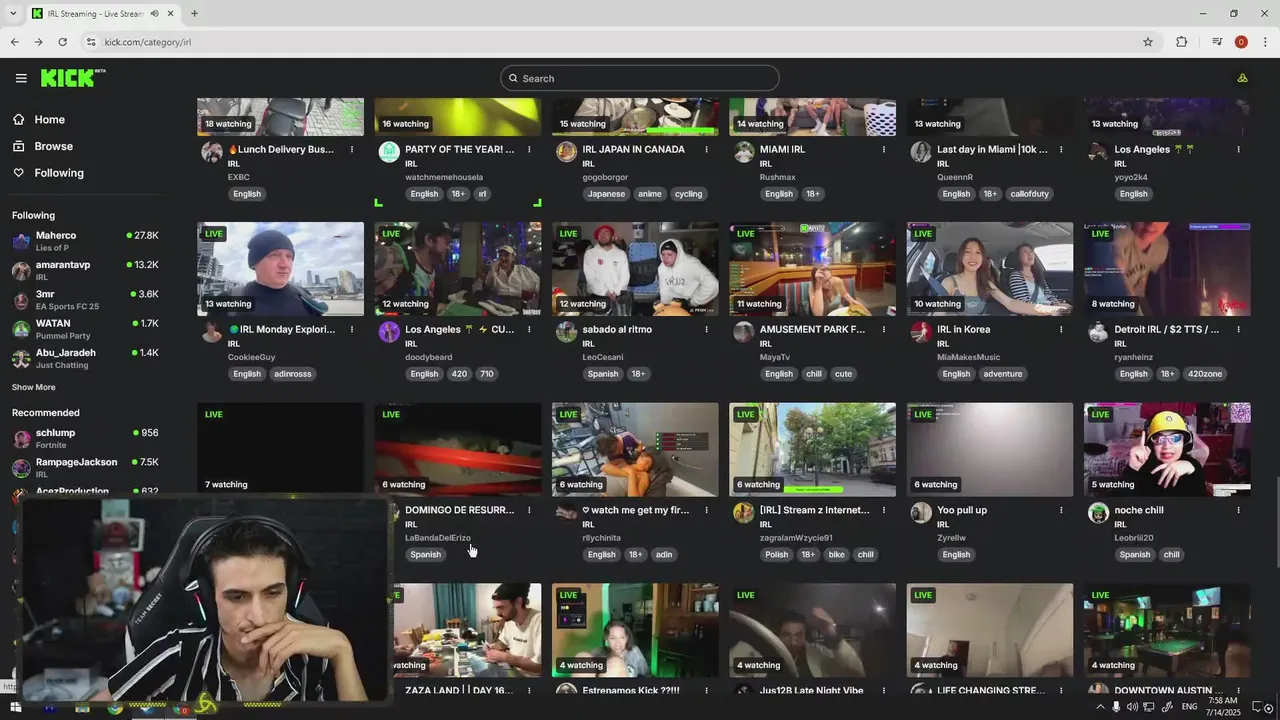Open Following in sidebar
This screenshot has width=1280, height=720.
(x=48, y=173)
